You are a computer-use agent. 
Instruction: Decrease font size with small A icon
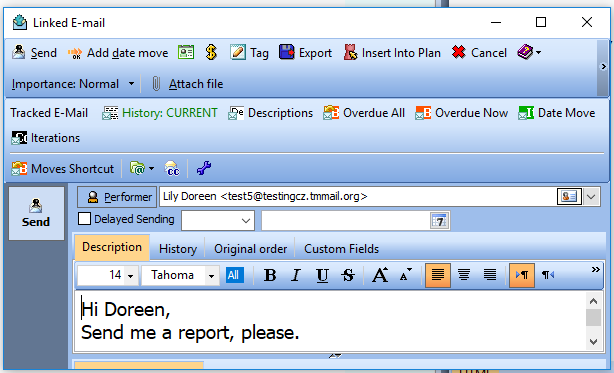point(406,275)
